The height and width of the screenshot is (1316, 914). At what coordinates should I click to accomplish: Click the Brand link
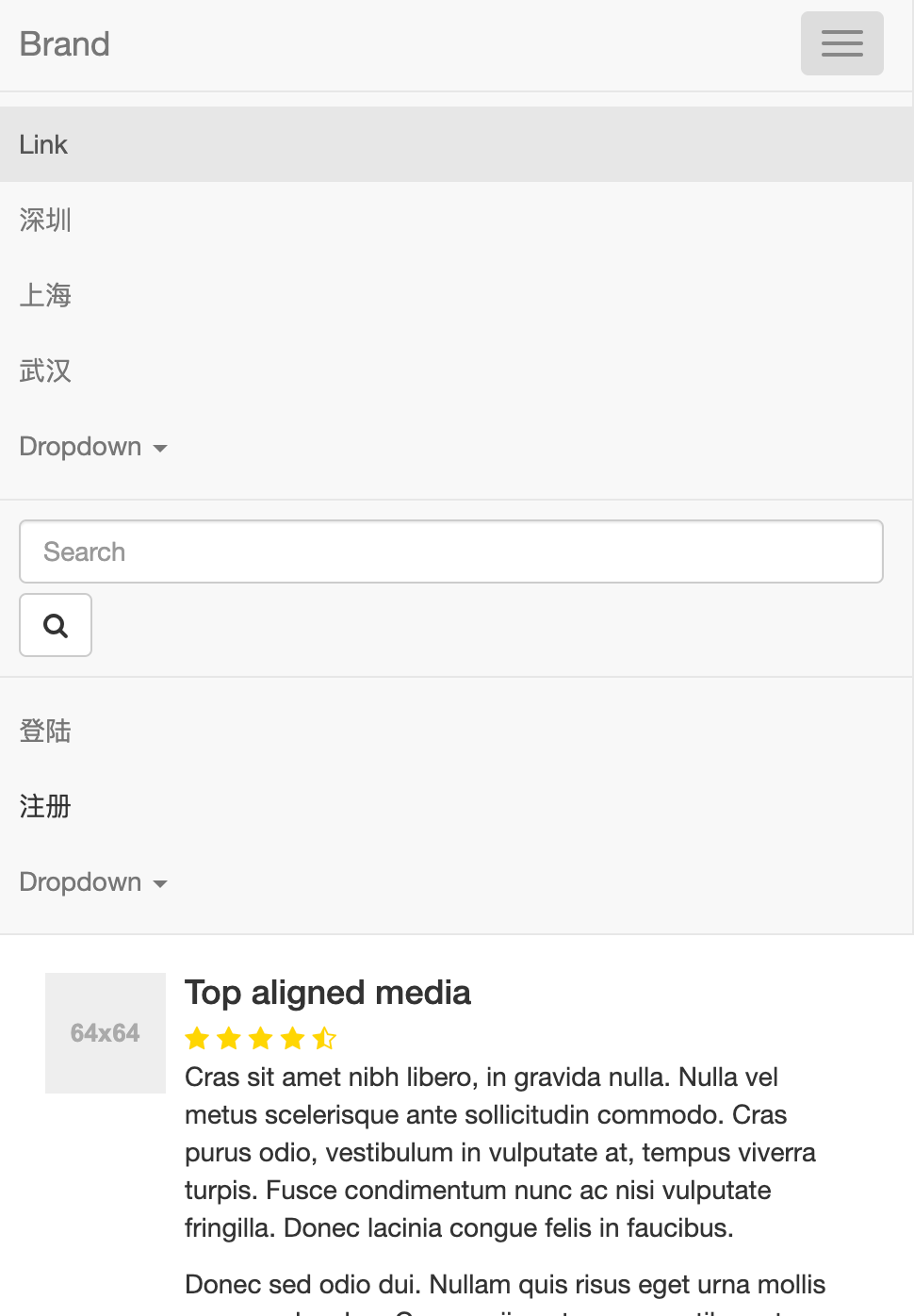point(64,43)
